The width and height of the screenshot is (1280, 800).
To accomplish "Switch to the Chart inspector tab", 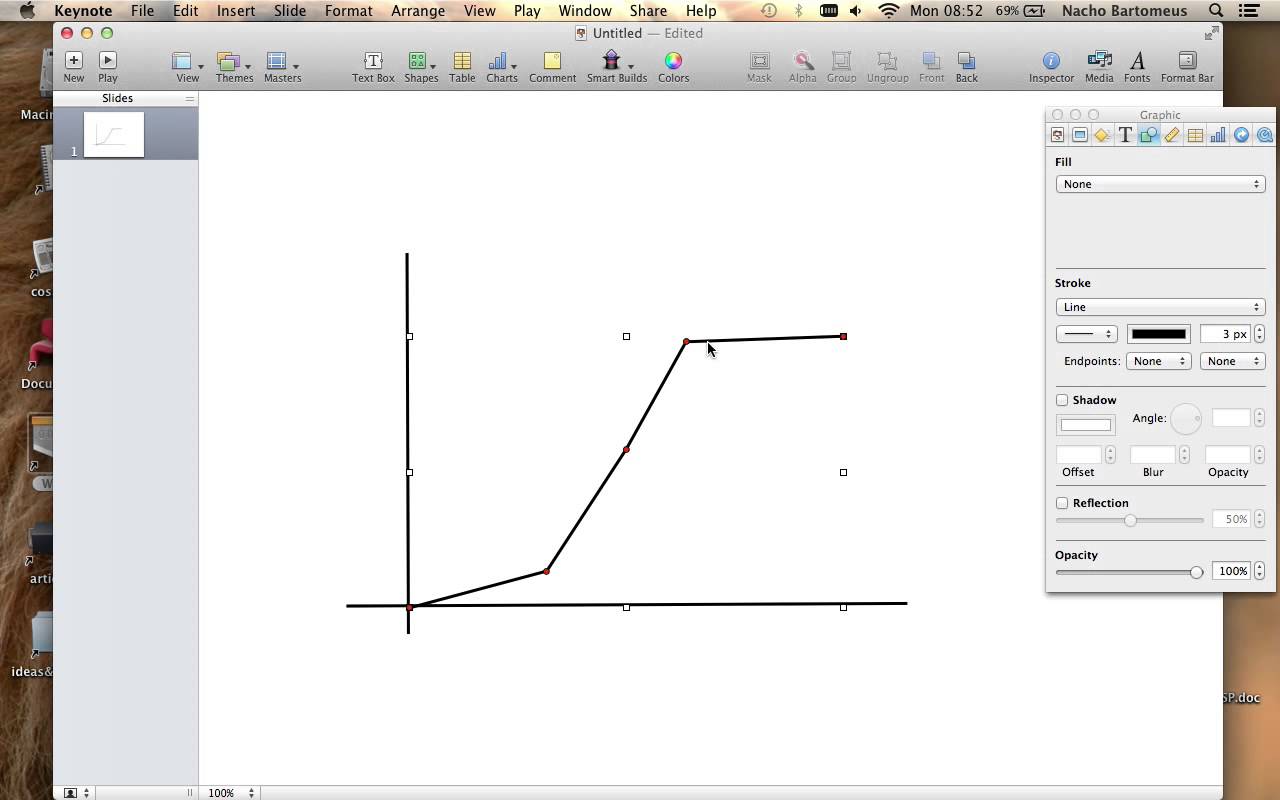I will (1217, 134).
